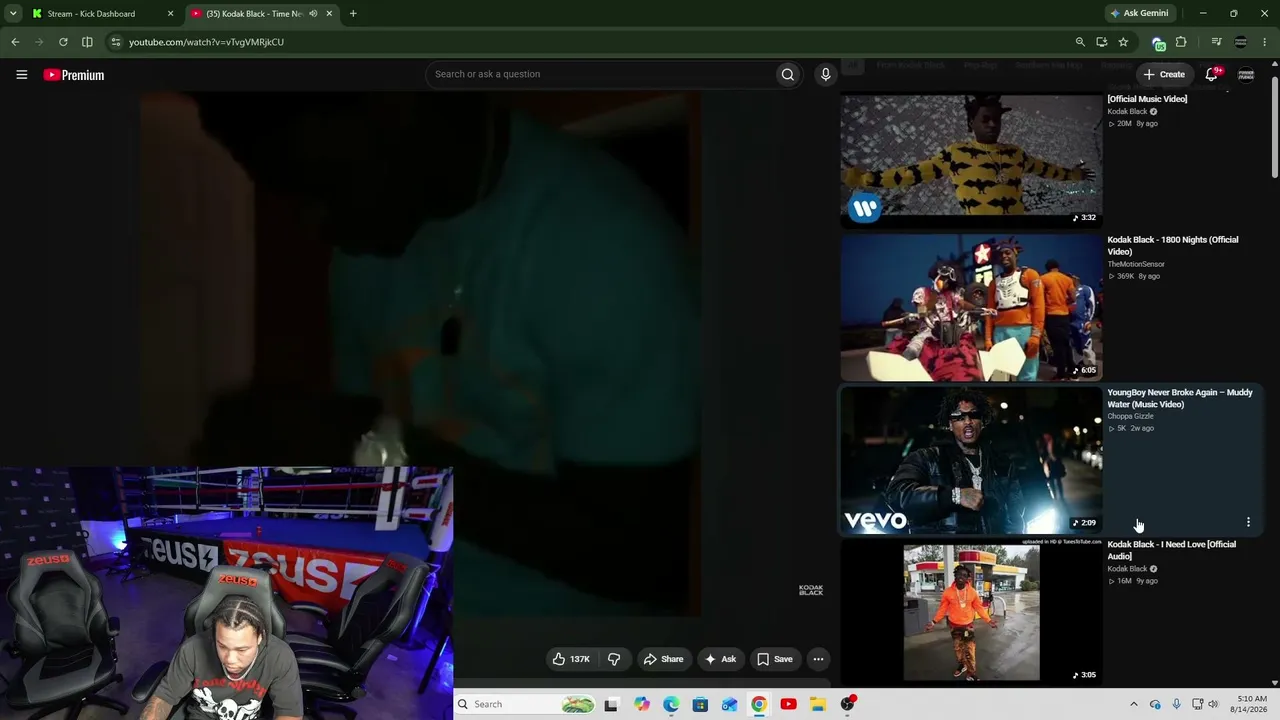Viewport: 1280px width, 720px height.
Task: Open the Extensions puzzle menu
Action: click(x=1181, y=42)
